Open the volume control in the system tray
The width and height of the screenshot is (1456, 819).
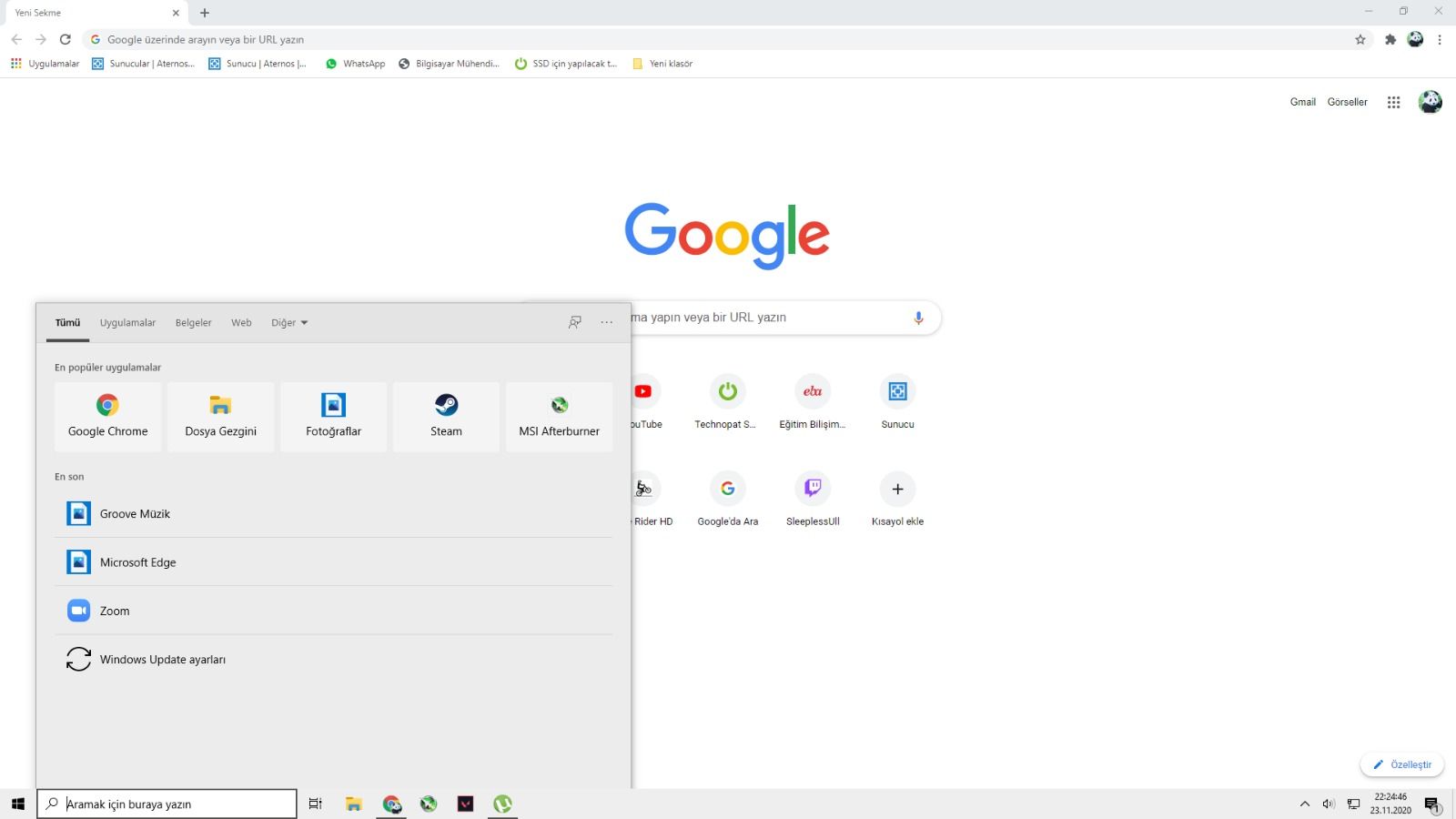pos(1329,804)
